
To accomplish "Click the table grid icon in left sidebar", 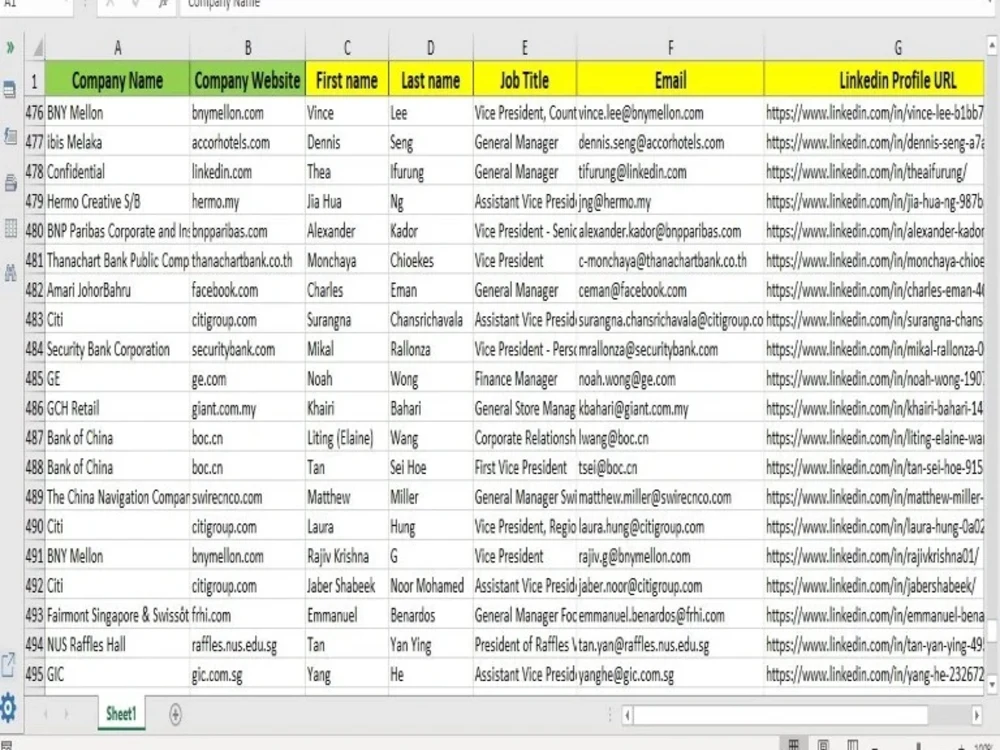I will [10, 228].
